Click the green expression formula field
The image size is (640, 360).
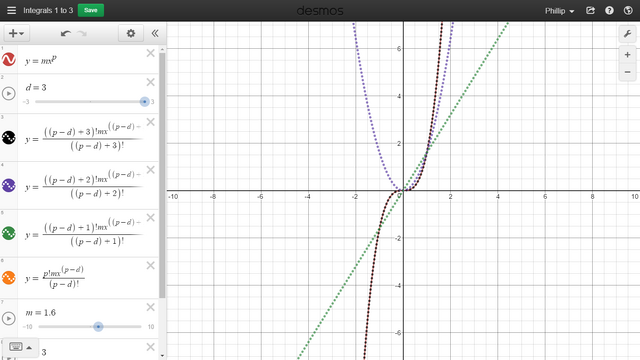tap(84, 233)
